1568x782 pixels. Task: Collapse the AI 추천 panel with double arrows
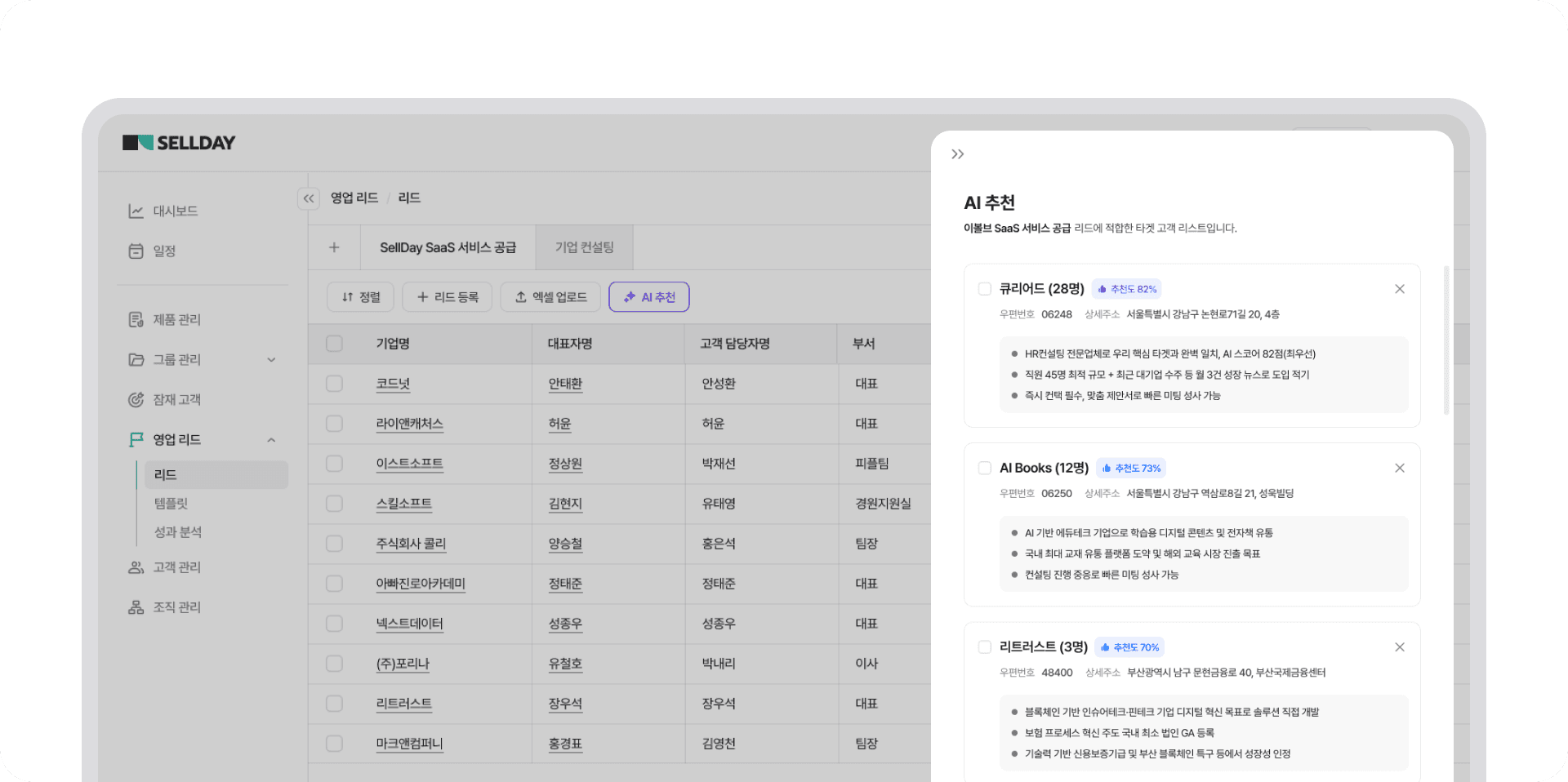coord(958,154)
